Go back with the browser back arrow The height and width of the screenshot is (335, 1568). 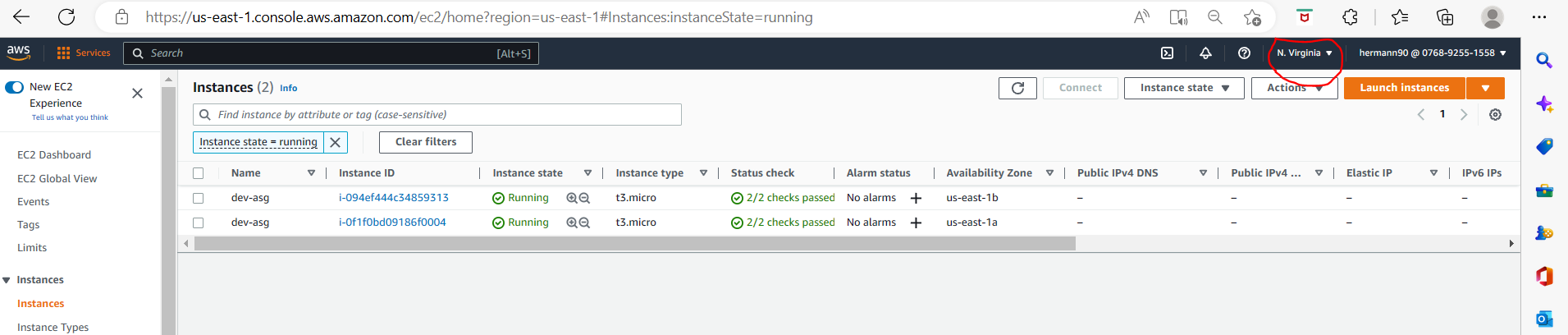[x=21, y=16]
